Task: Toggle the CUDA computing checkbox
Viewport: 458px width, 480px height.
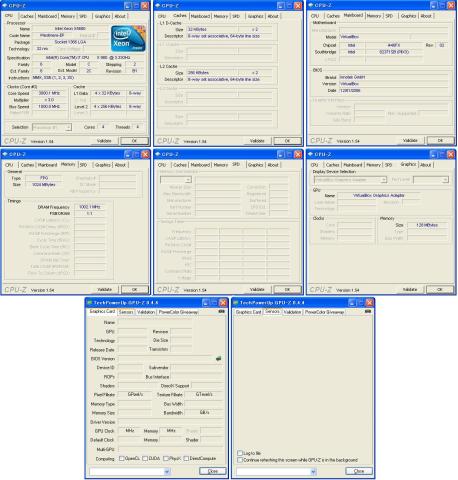Action: 145,459
